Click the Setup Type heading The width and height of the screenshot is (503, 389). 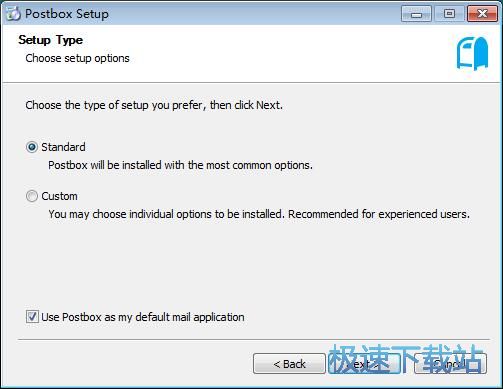pos(51,40)
